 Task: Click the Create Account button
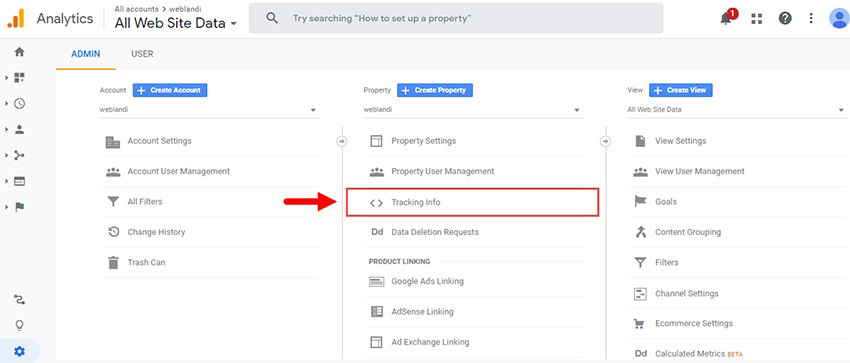[170, 90]
